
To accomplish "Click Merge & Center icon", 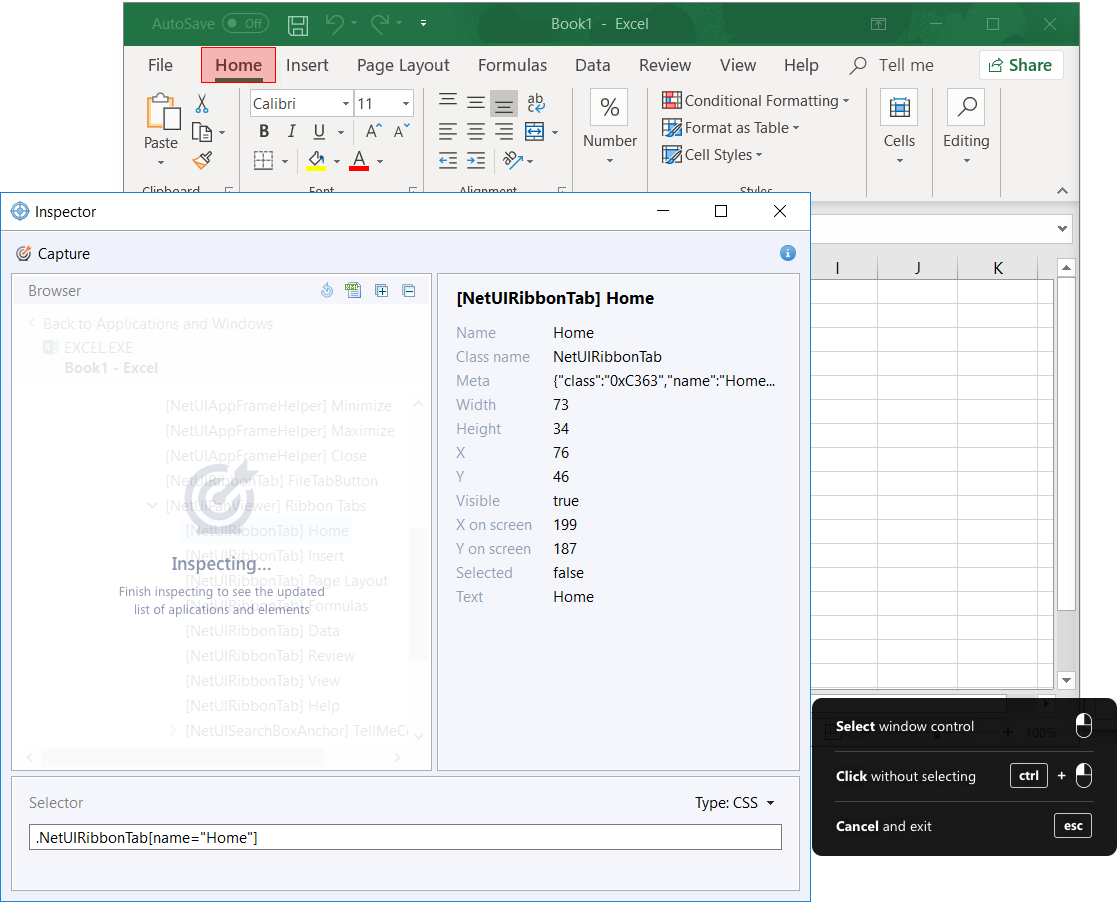I will [x=534, y=132].
